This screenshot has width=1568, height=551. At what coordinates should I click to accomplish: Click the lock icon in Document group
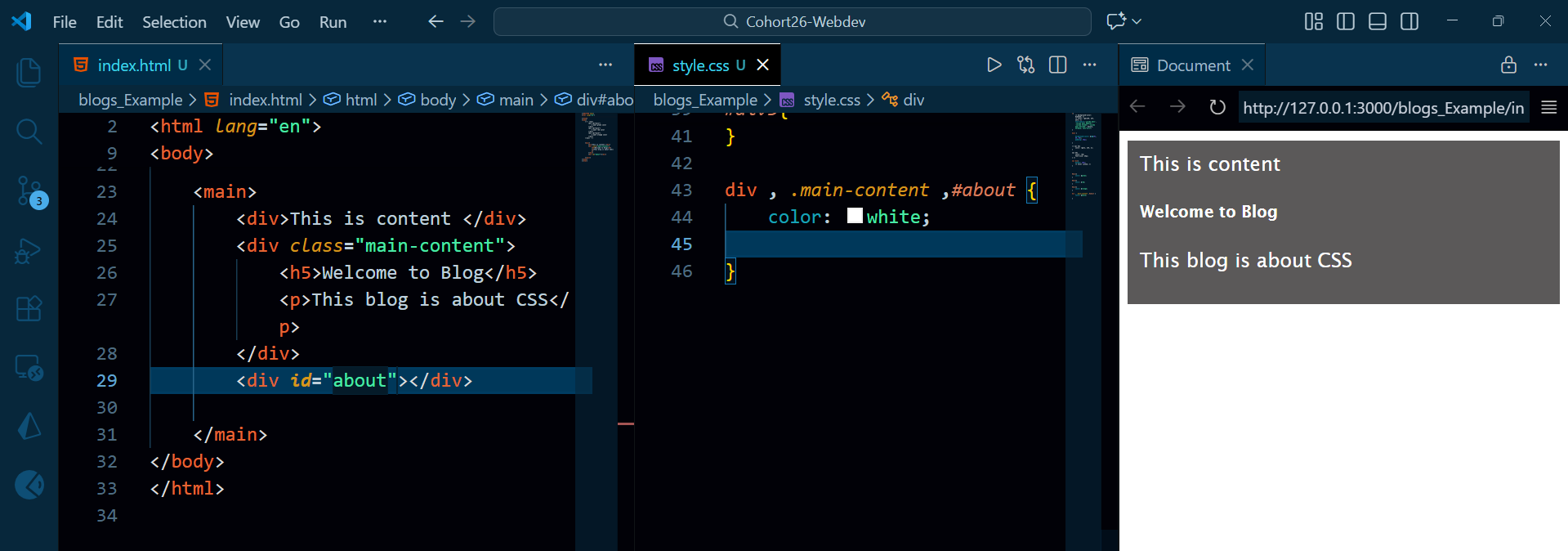coord(1508,65)
